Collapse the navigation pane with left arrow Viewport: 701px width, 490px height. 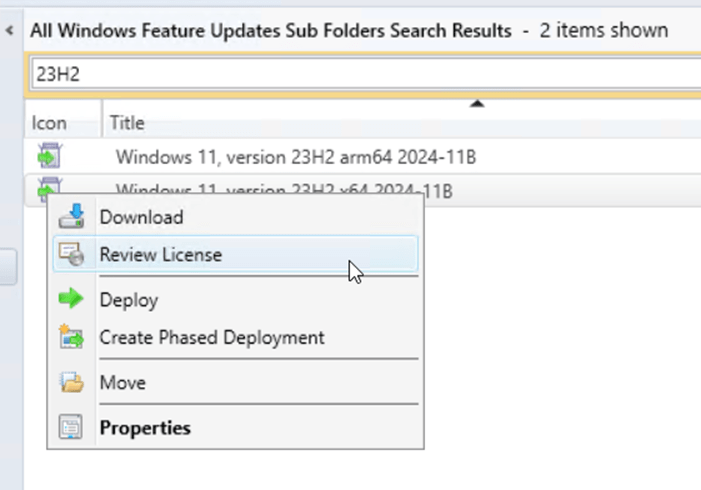9,31
